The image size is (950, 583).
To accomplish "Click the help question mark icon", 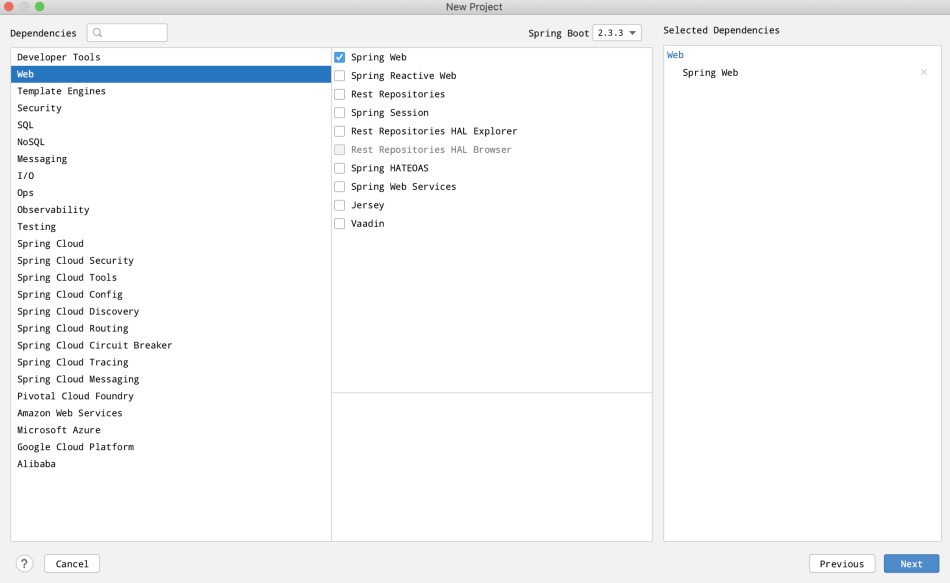I will (x=24, y=564).
